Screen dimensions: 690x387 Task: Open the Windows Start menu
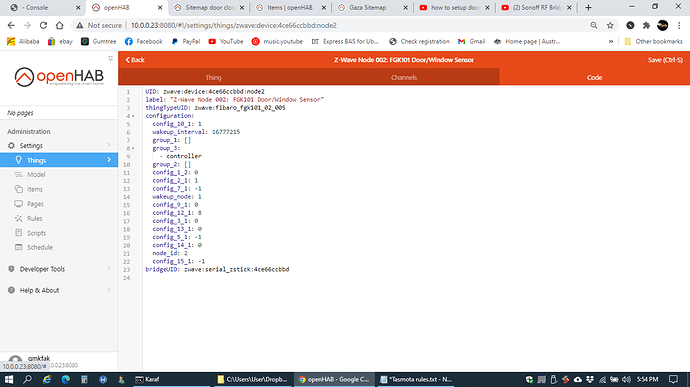click(8, 379)
